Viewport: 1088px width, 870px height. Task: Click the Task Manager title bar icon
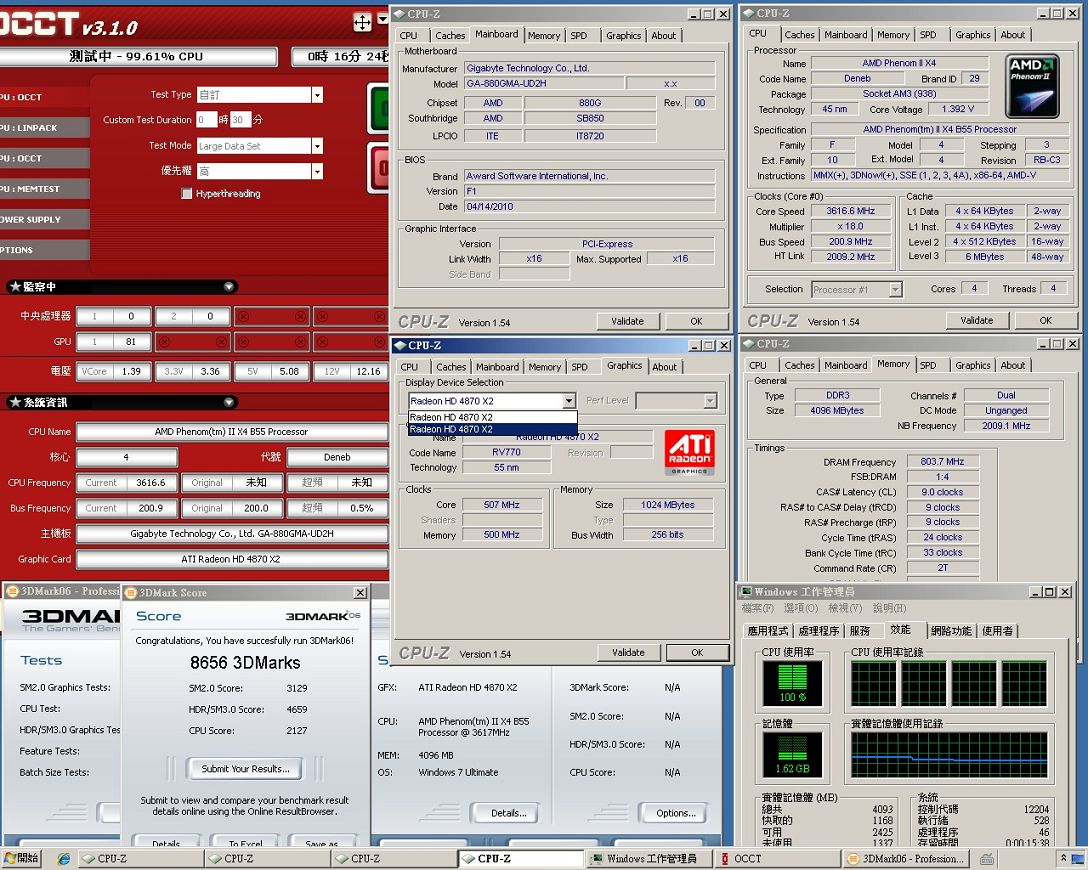tap(746, 591)
